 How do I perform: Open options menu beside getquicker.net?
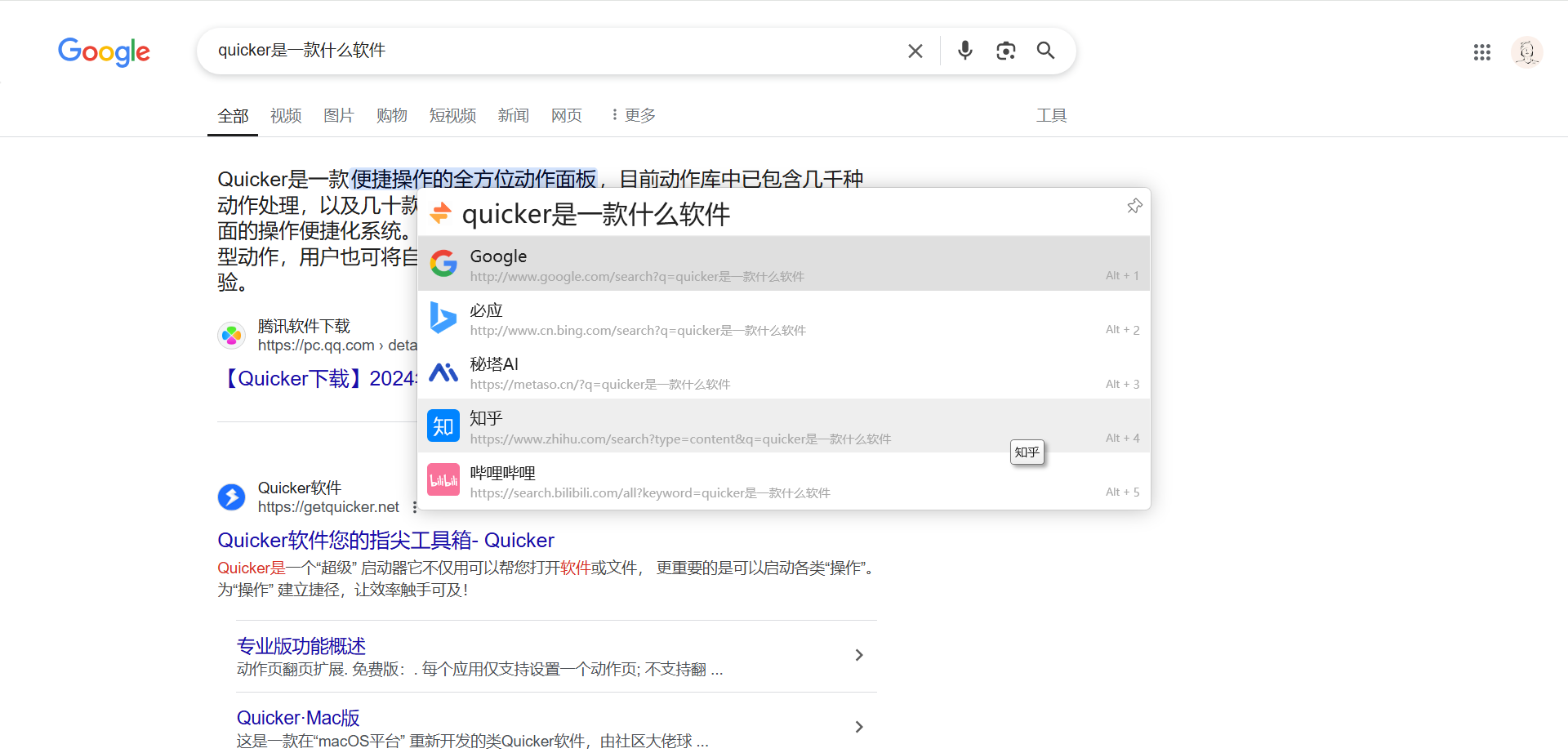click(415, 507)
